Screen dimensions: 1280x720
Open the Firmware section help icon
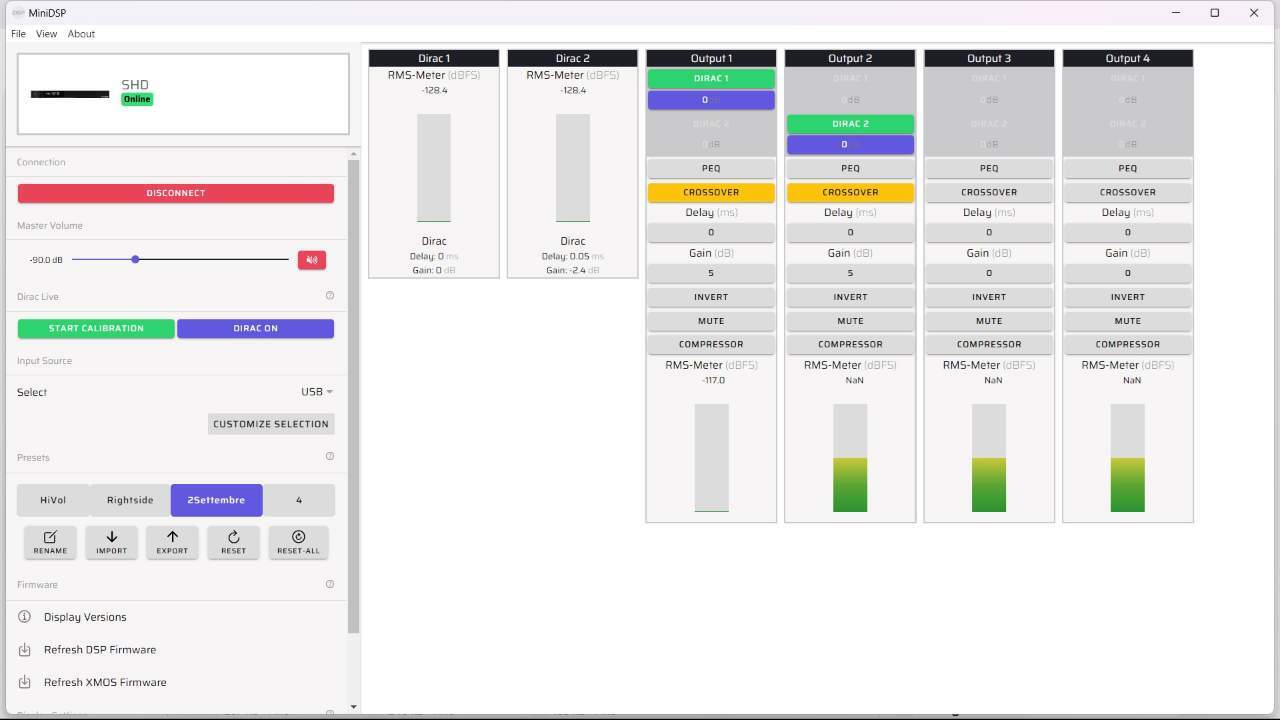point(330,584)
